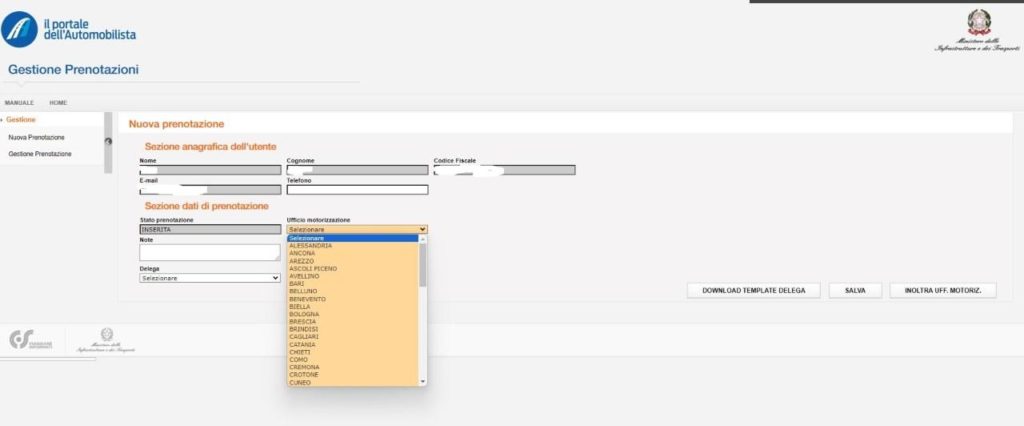Collapse the Ufficio motorizzazione combo box
The image size is (1024, 426).
coord(357,229)
